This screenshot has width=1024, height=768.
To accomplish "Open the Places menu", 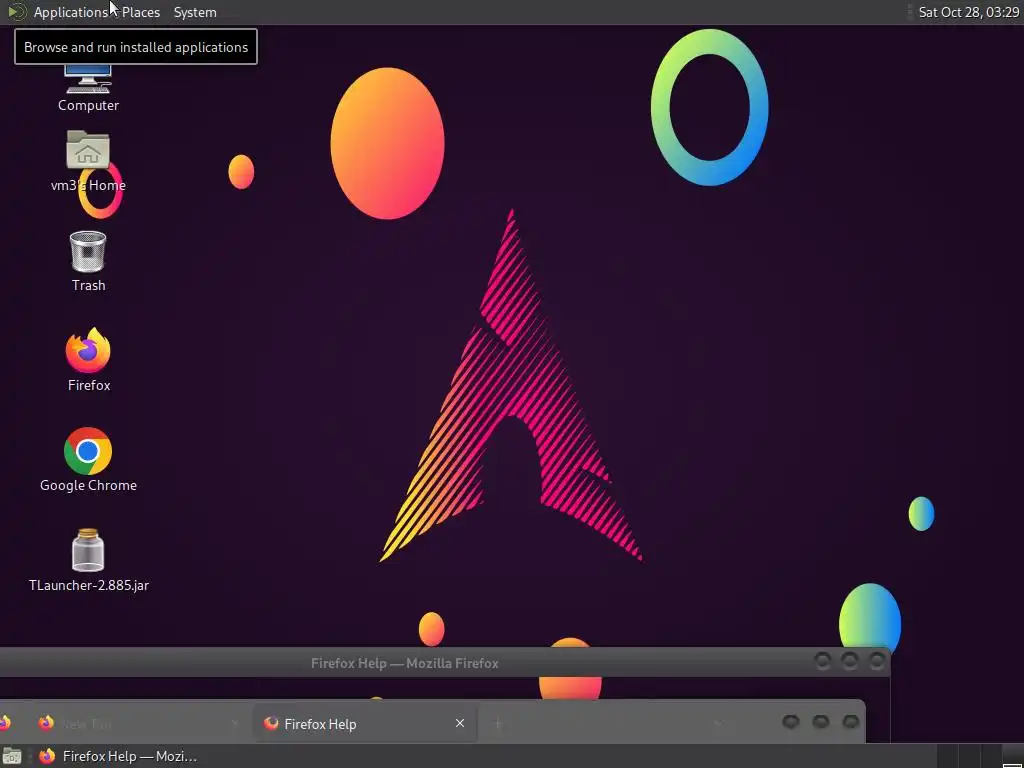I will pyautogui.click(x=140, y=12).
